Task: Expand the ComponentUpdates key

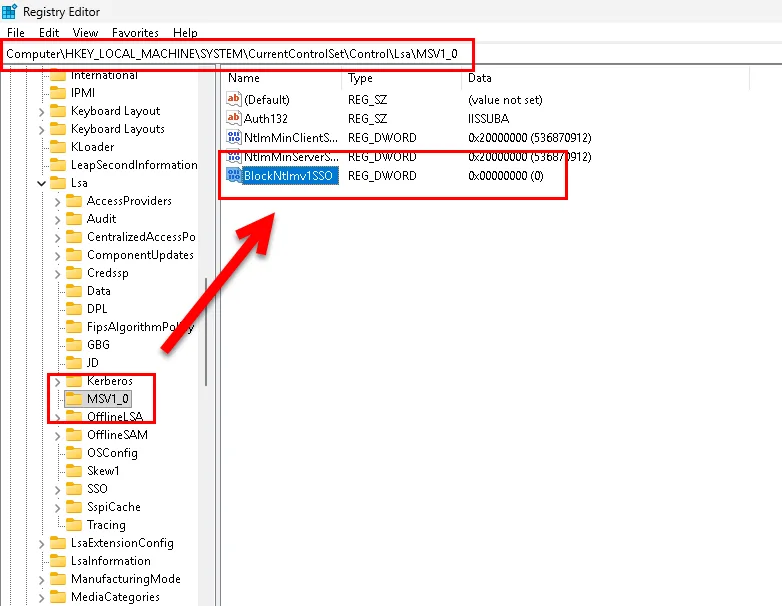Action: (57, 256)
